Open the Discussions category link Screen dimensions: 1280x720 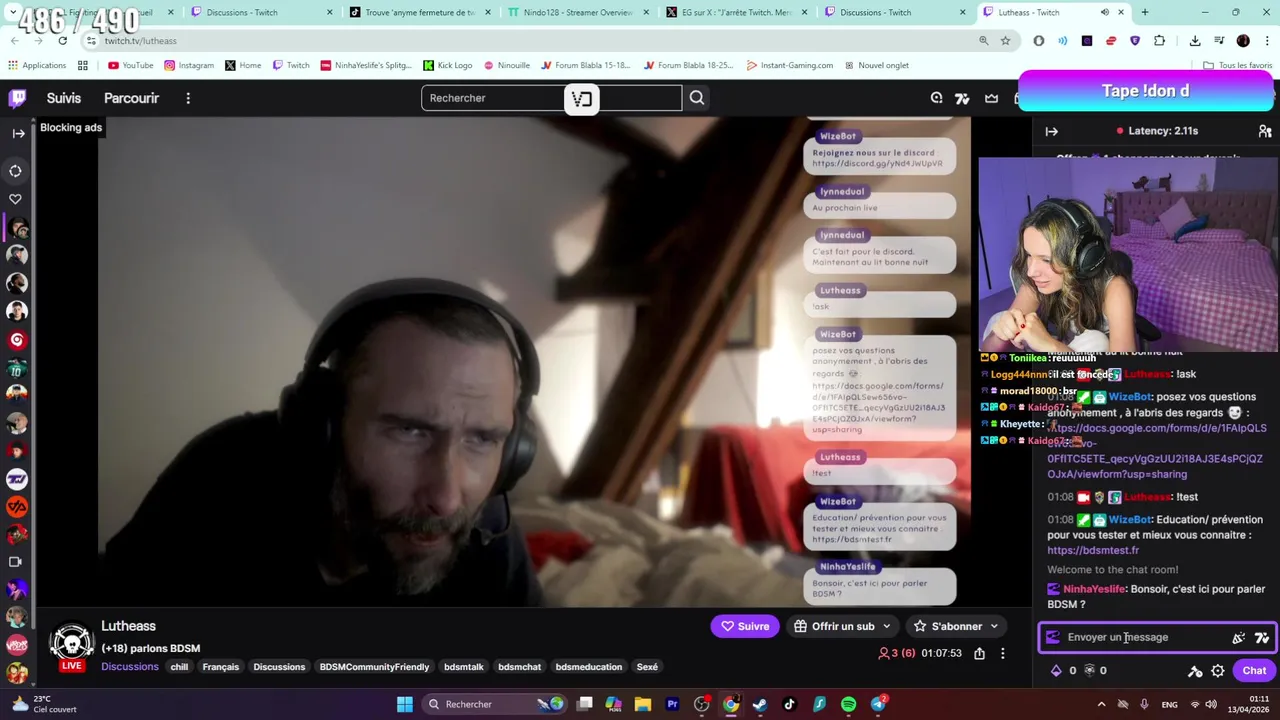(x=130, y=667)
